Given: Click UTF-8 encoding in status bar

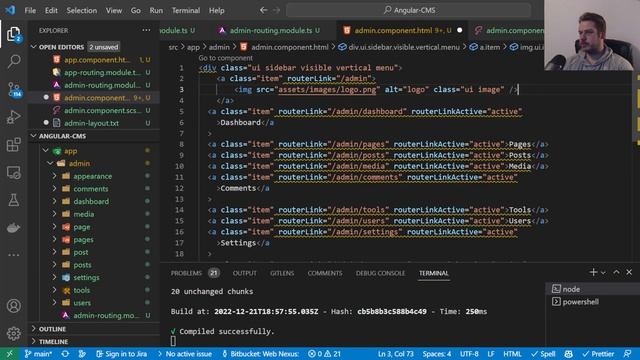Looking at the screenshot, I should coord(469,354).
